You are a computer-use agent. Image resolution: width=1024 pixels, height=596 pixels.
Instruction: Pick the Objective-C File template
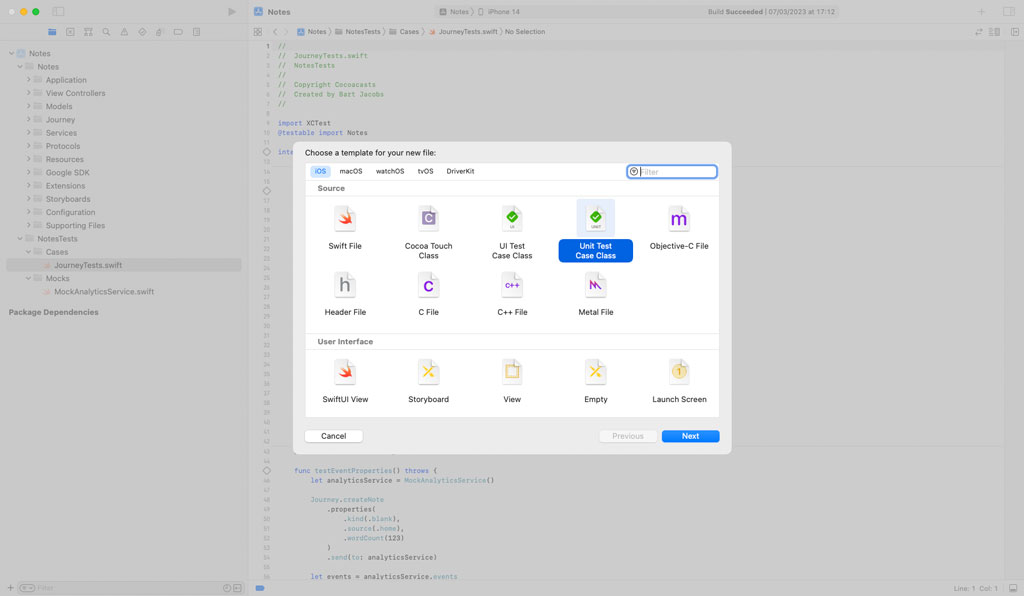coord(679,219)
